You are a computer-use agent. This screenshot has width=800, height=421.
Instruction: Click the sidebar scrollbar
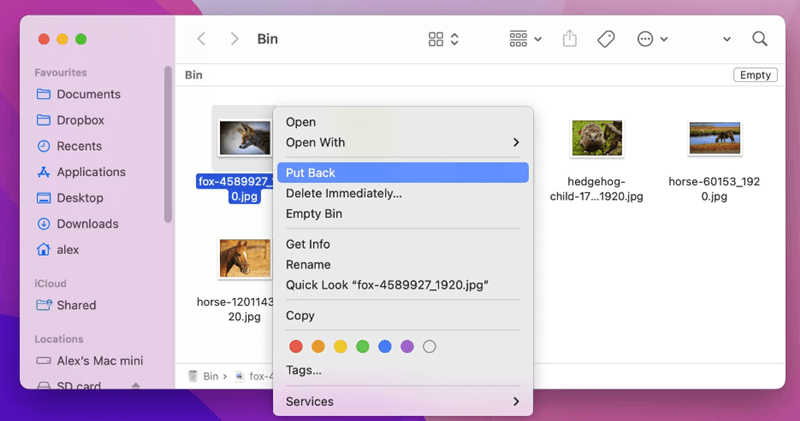(168, 144)
